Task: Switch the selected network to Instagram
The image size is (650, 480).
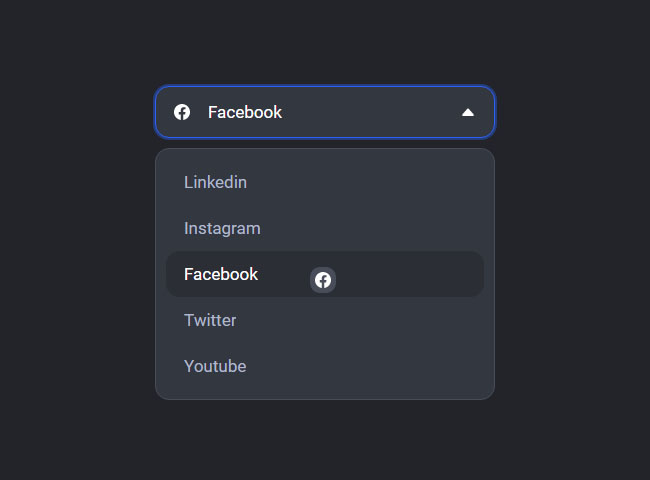Action: coord(222,228)
